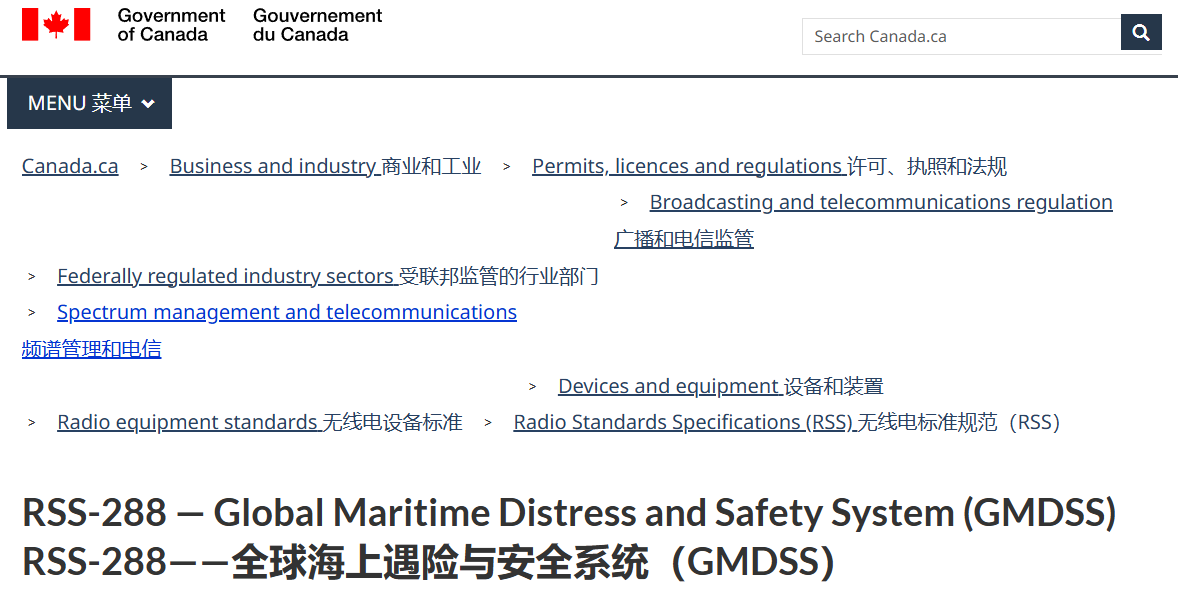Click the breadcrumb arrow before Federally regulated industry
Viewport: 1178px width, 598px height.
click(x=32, y=277)
